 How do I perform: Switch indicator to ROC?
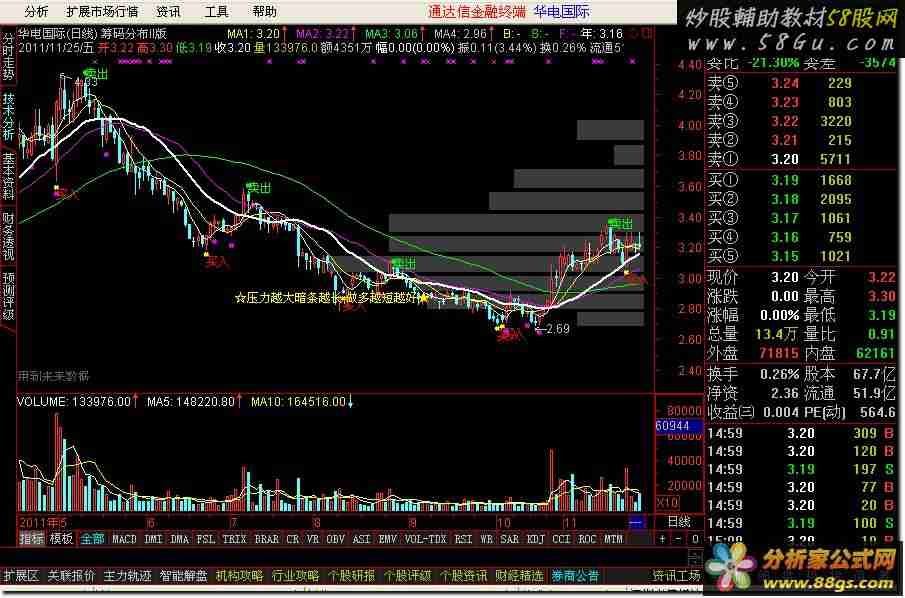pyautogui.click(x=588, y=539)
